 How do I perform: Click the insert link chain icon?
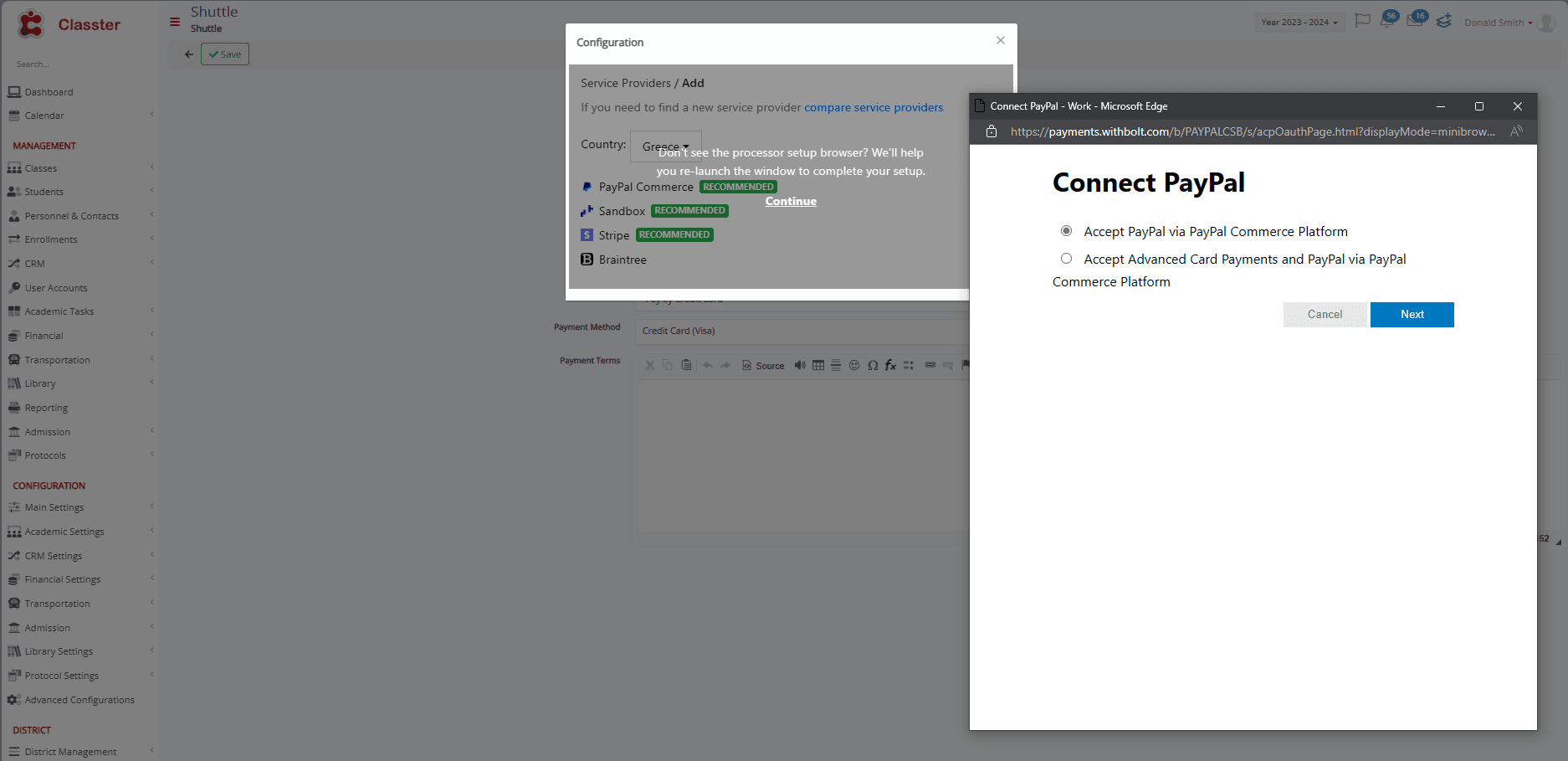click(x=930, y=365)
